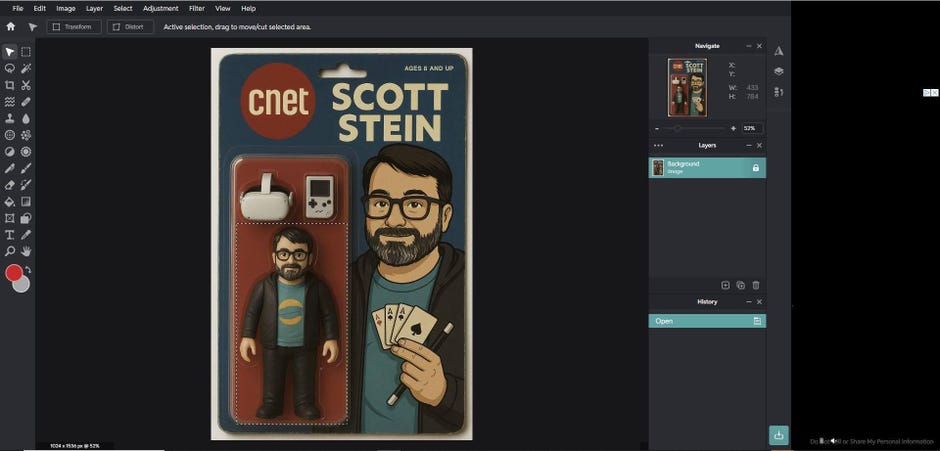Viewport: 940px width, 451px height.
Task: Select the Blur droplet tool
Action: 26,119
